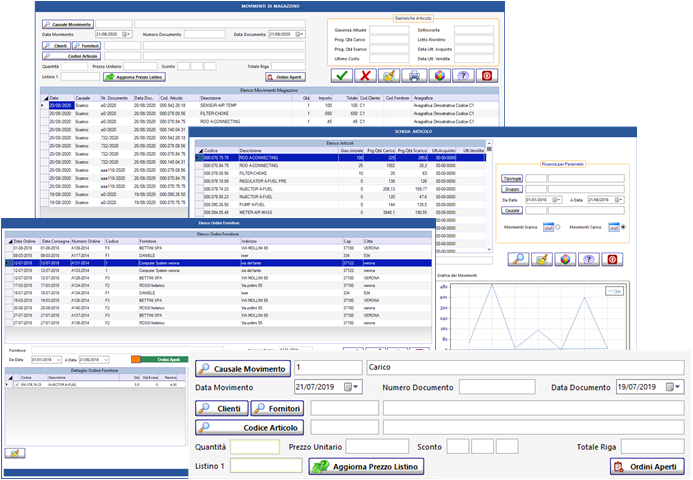The width and height of the screenshot is (693, 480).
Task: Click small Aggiorna Prezzo Listino in Movimenti window
Action: click(x=134, y=77)
